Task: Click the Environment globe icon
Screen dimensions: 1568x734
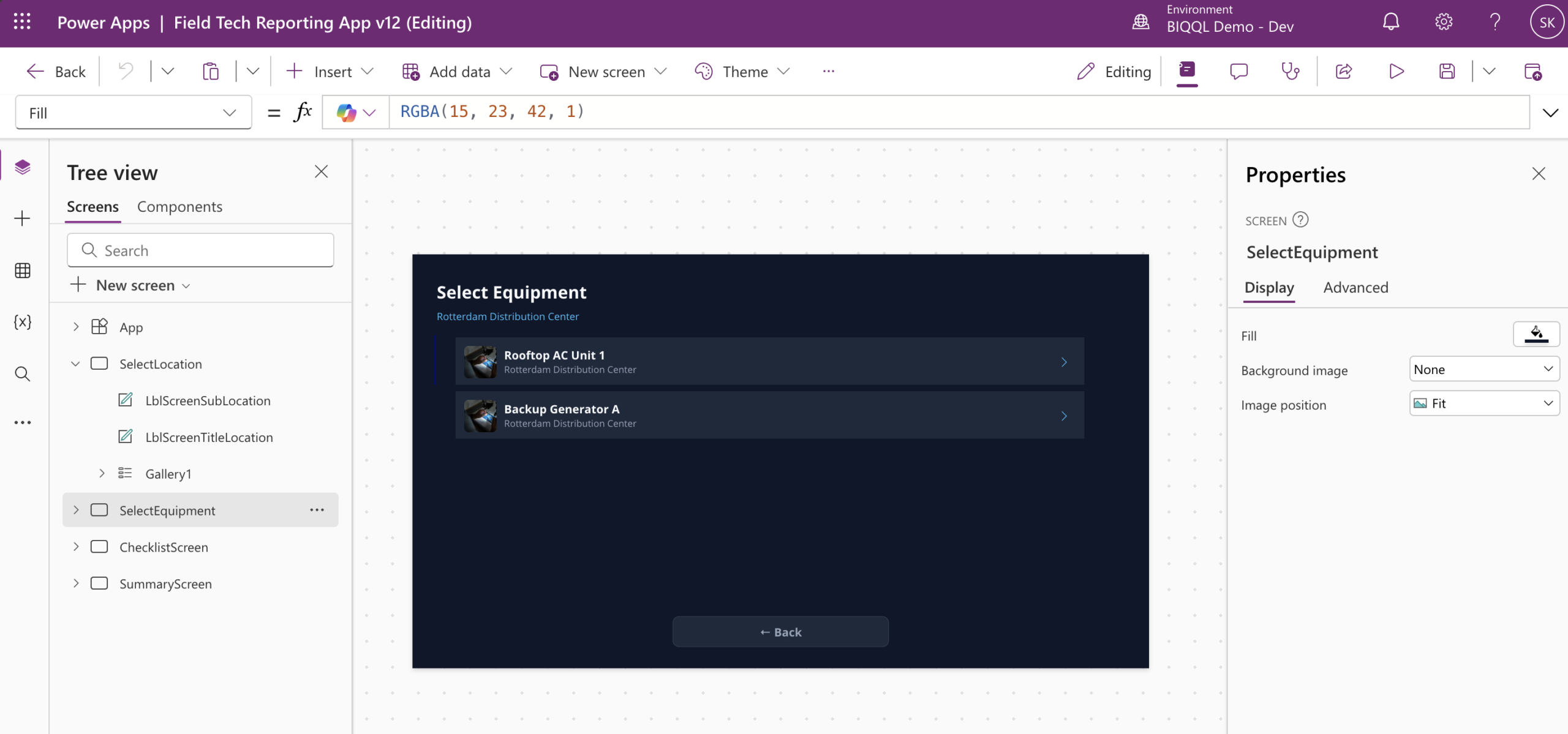Action: [1140, 22]
